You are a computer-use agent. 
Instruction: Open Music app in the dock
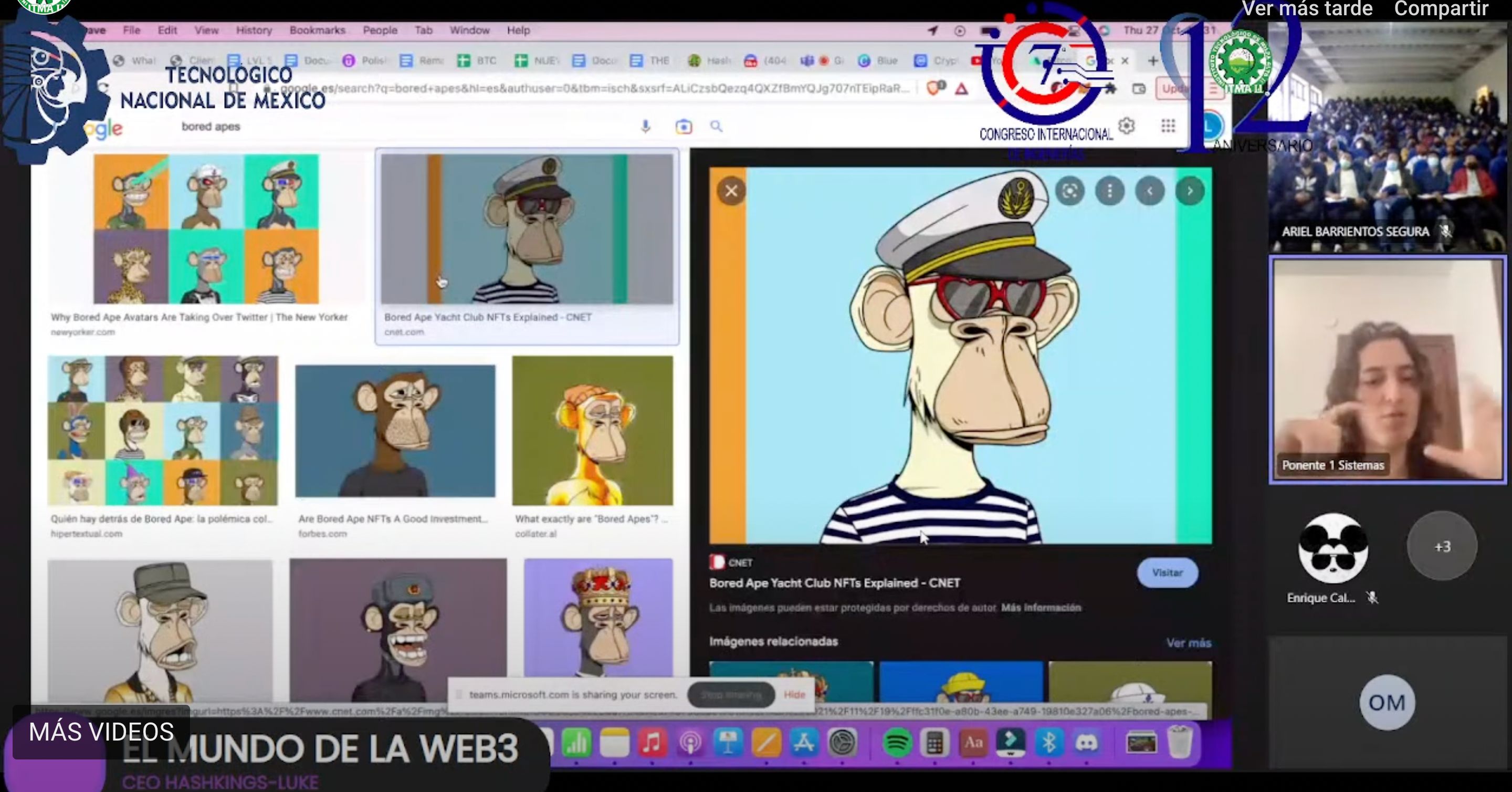tap(652, 743)
